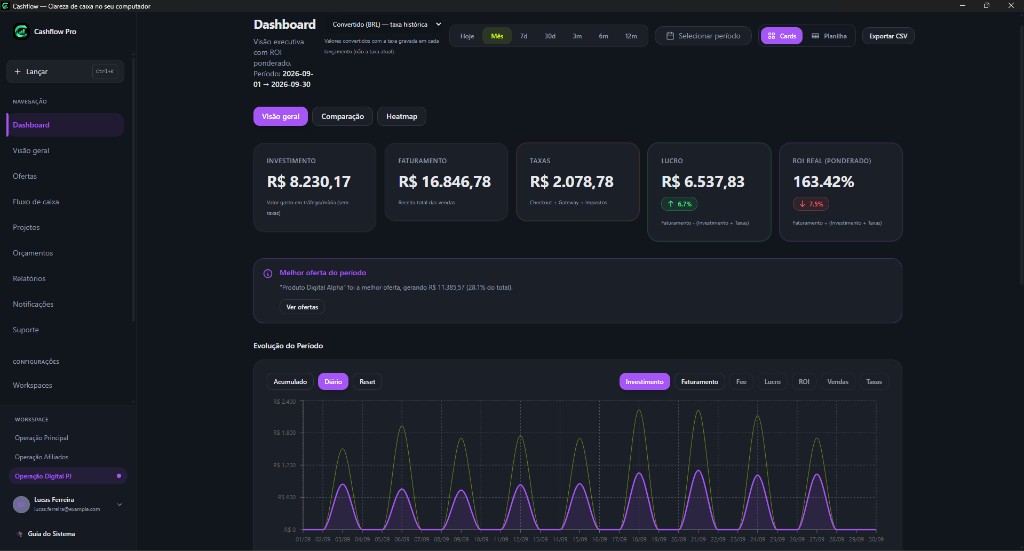Click the Exportar CSV button

coord(888,36)
